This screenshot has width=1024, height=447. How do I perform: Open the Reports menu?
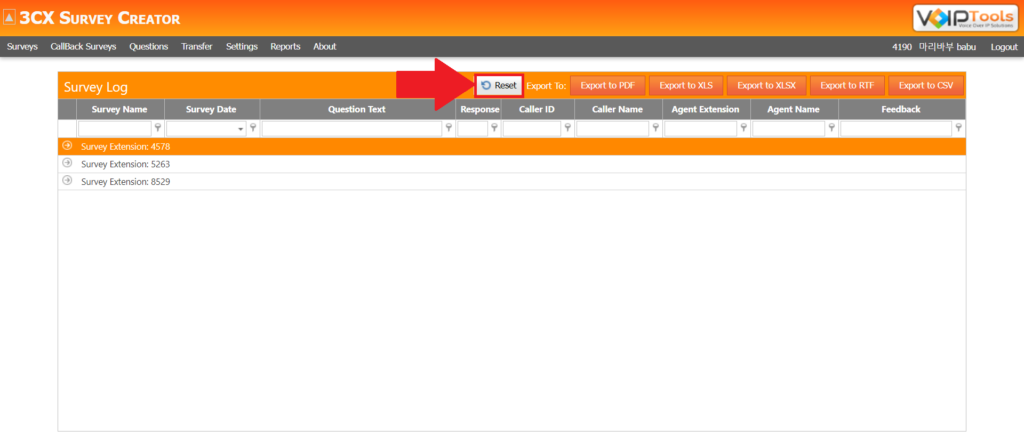[285, 46]
